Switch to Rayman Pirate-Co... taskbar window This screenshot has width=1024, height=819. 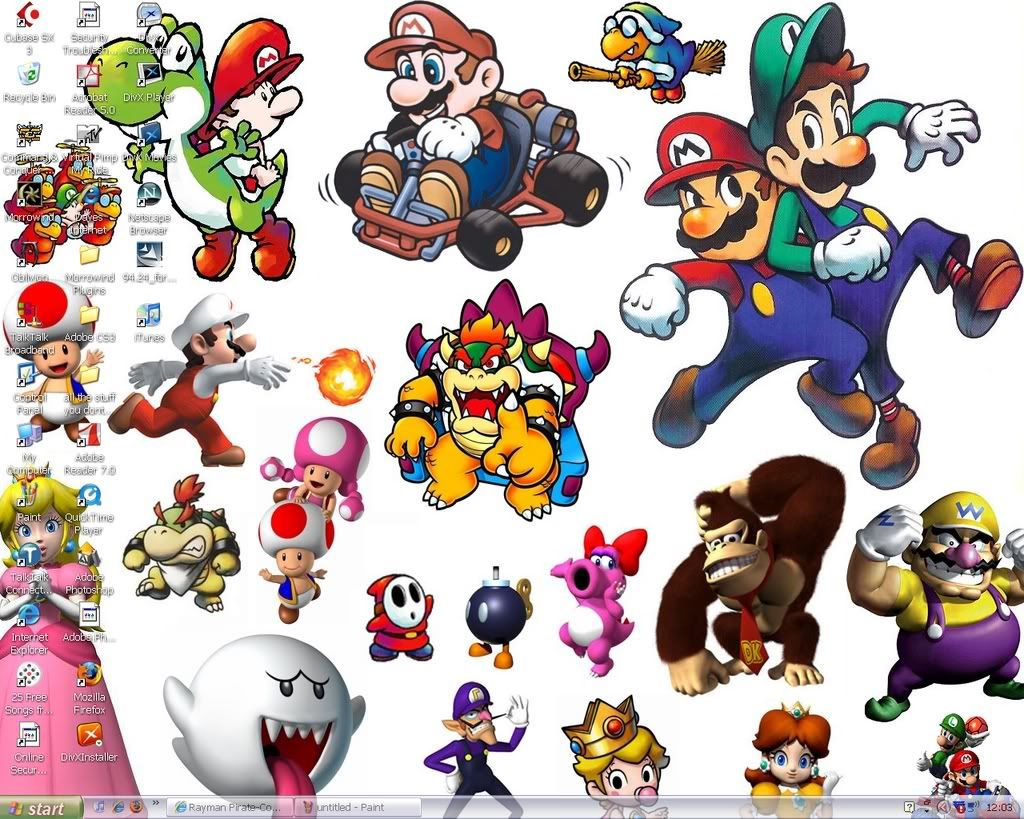[229, 808]
